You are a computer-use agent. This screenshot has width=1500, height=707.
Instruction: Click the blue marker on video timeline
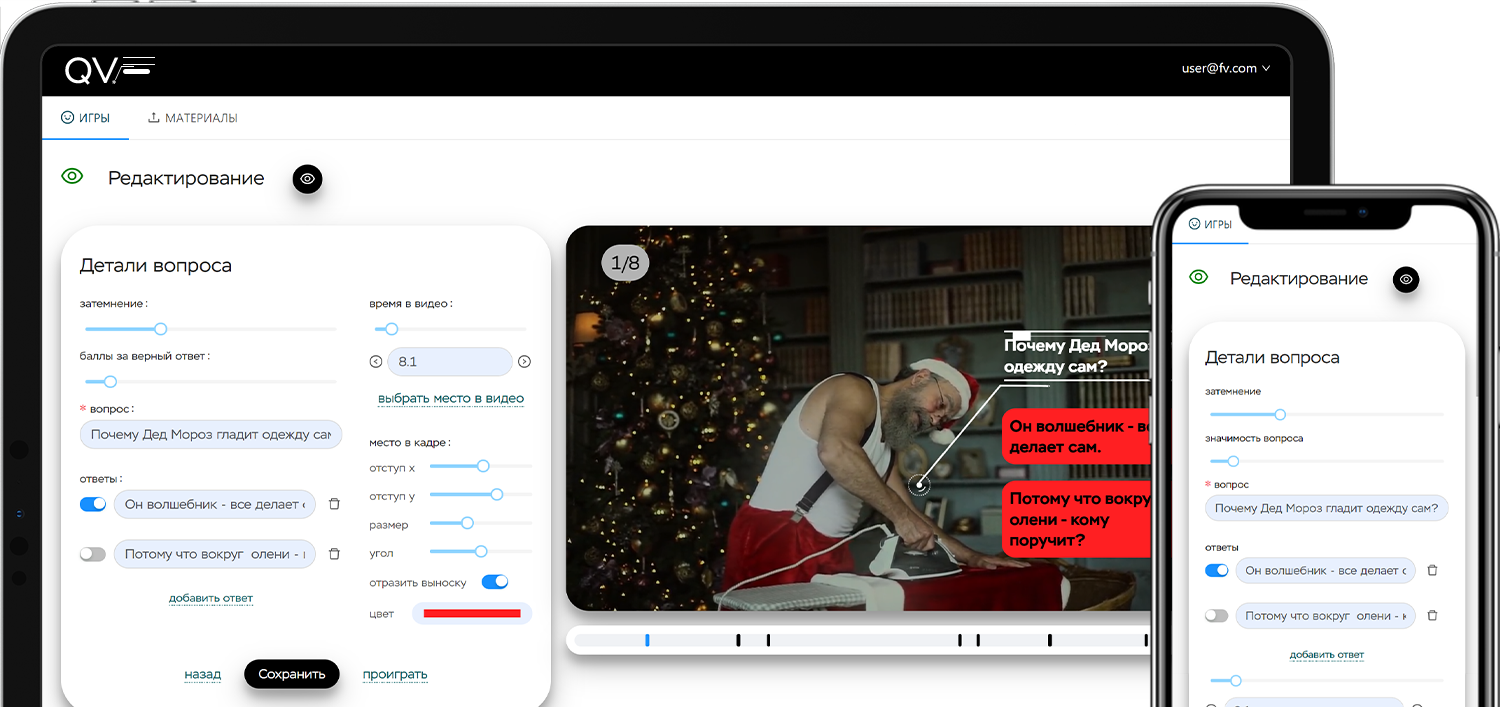(x=647, y=640)
